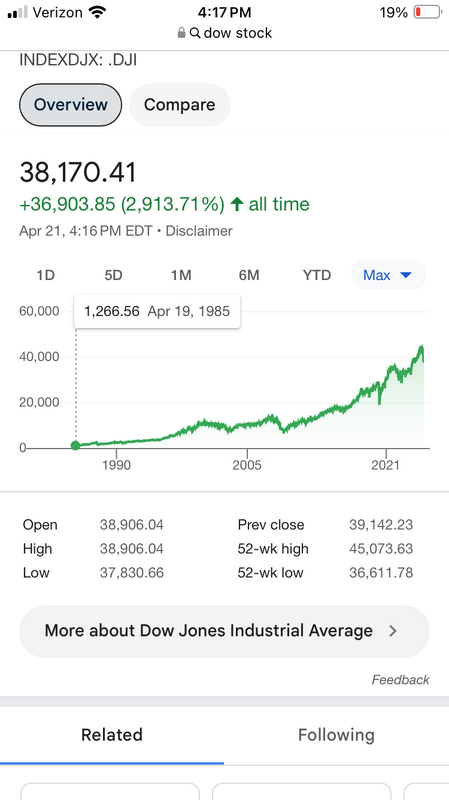Viewport: 449px width, 800px height.
Task: Open the Disclaimer link
Action: click(199, 231)
